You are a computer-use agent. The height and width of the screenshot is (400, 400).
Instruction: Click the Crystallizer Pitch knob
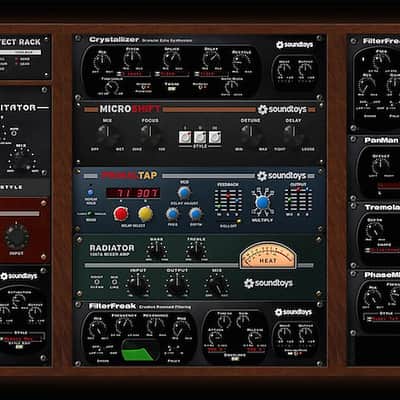132,59
